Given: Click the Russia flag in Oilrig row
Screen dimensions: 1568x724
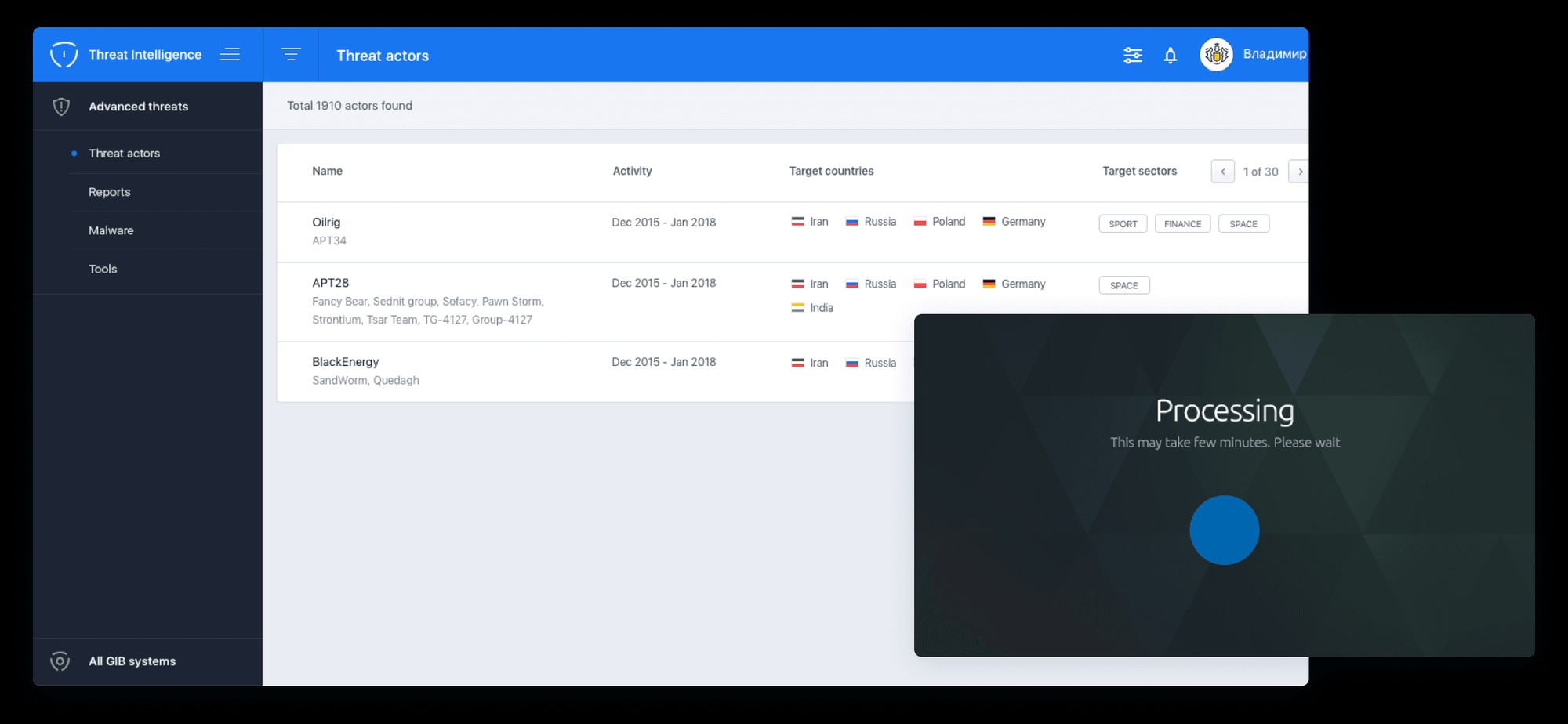Looking at the screenshot, I should (x=852, y=222).
